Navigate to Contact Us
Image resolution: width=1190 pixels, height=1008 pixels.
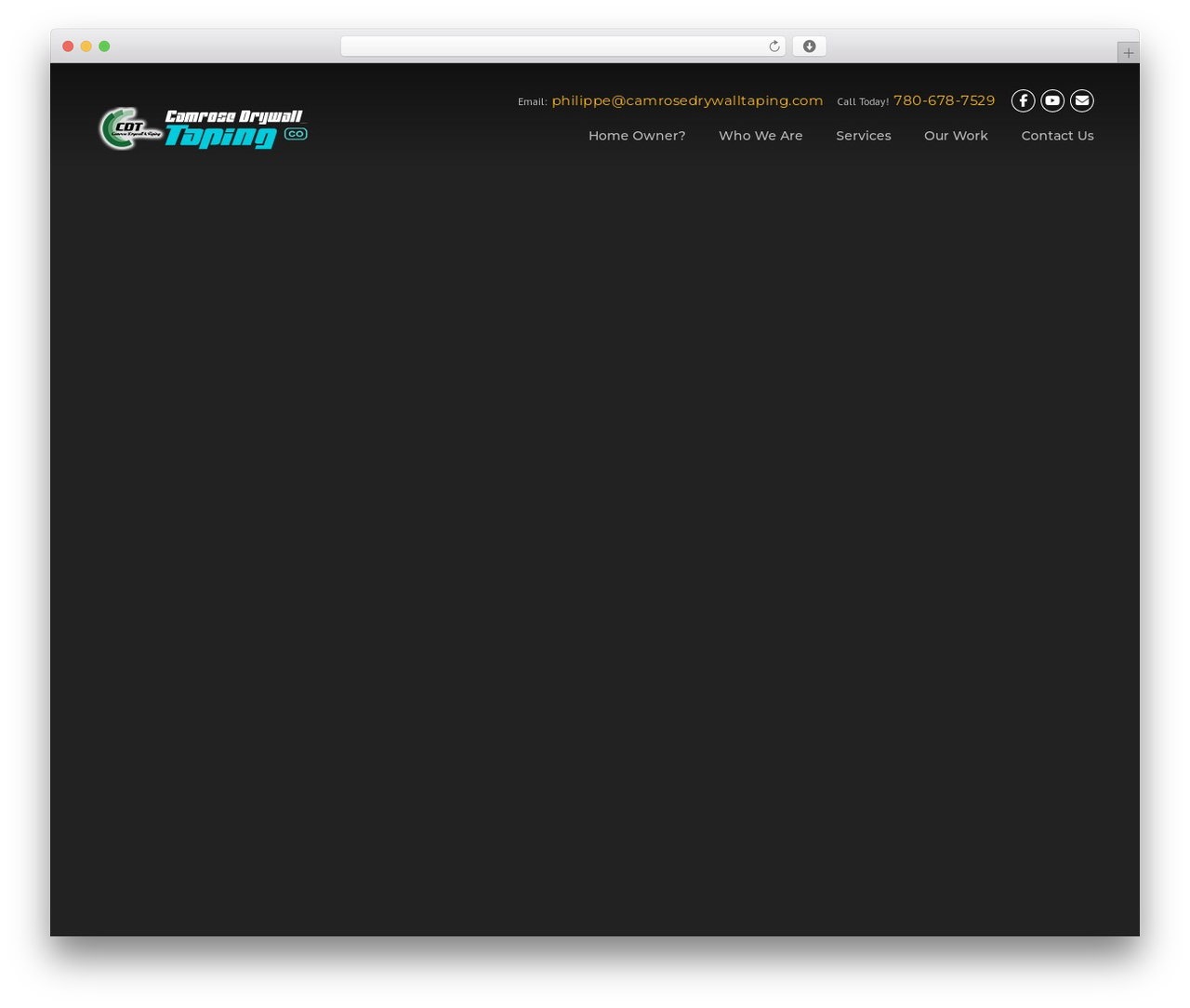click(x=1057, y=136)
